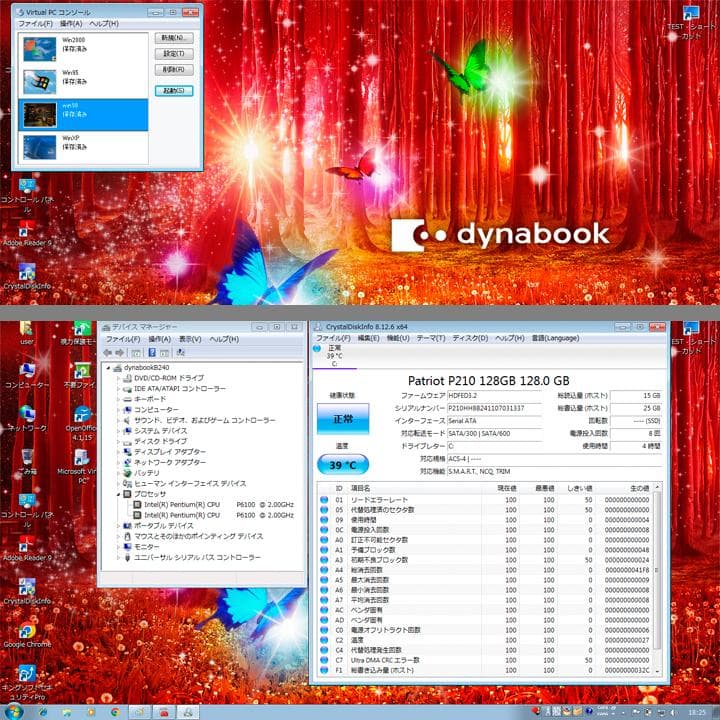Viewport: 720px width, 720px height.
Task: Expand DVD/CD-ROM ドライブ in Device Manager
Action: click(118, 378)
